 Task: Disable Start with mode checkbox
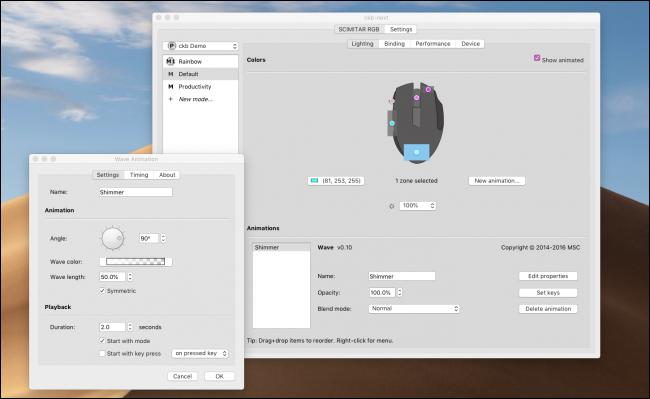102,341
